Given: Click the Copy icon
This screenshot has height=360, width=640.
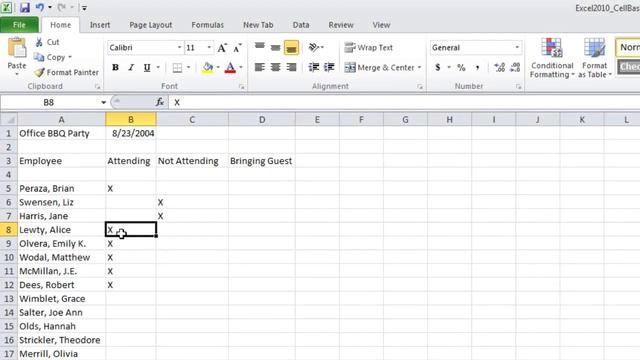Looking at the screenshot, I should (39, 57).
